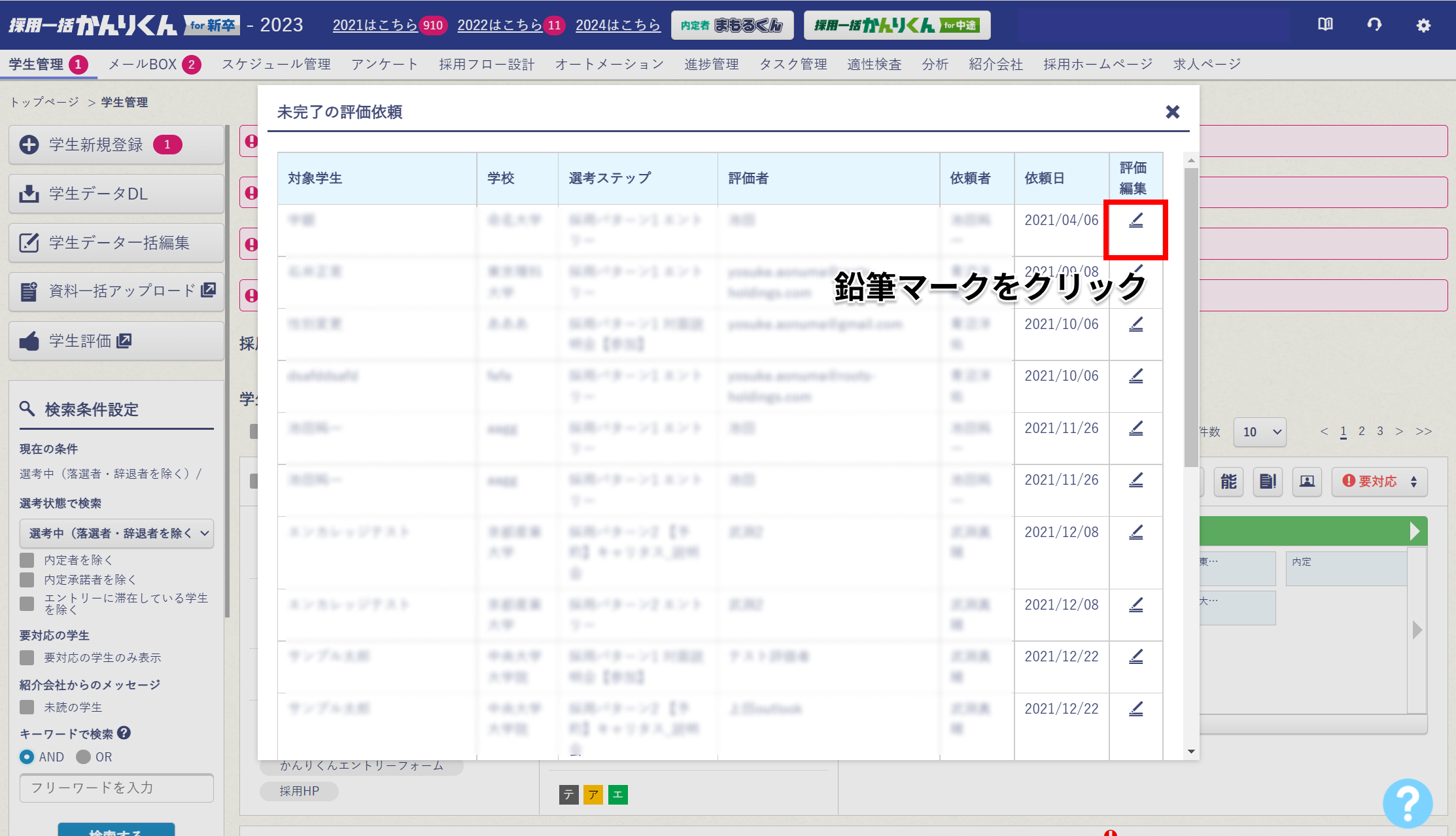The width and height of the screenshot is (1456, 836).
Task: Click the フリーワードを入力 search field
Action: pos(116,788)
